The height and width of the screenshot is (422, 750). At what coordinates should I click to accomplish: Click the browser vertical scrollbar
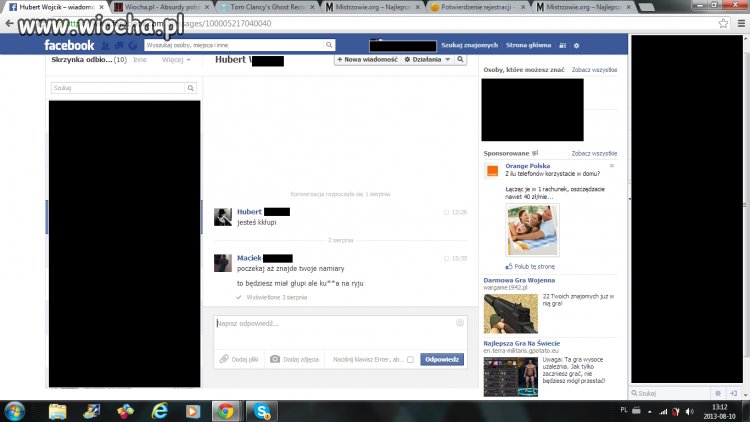(746, 206)
